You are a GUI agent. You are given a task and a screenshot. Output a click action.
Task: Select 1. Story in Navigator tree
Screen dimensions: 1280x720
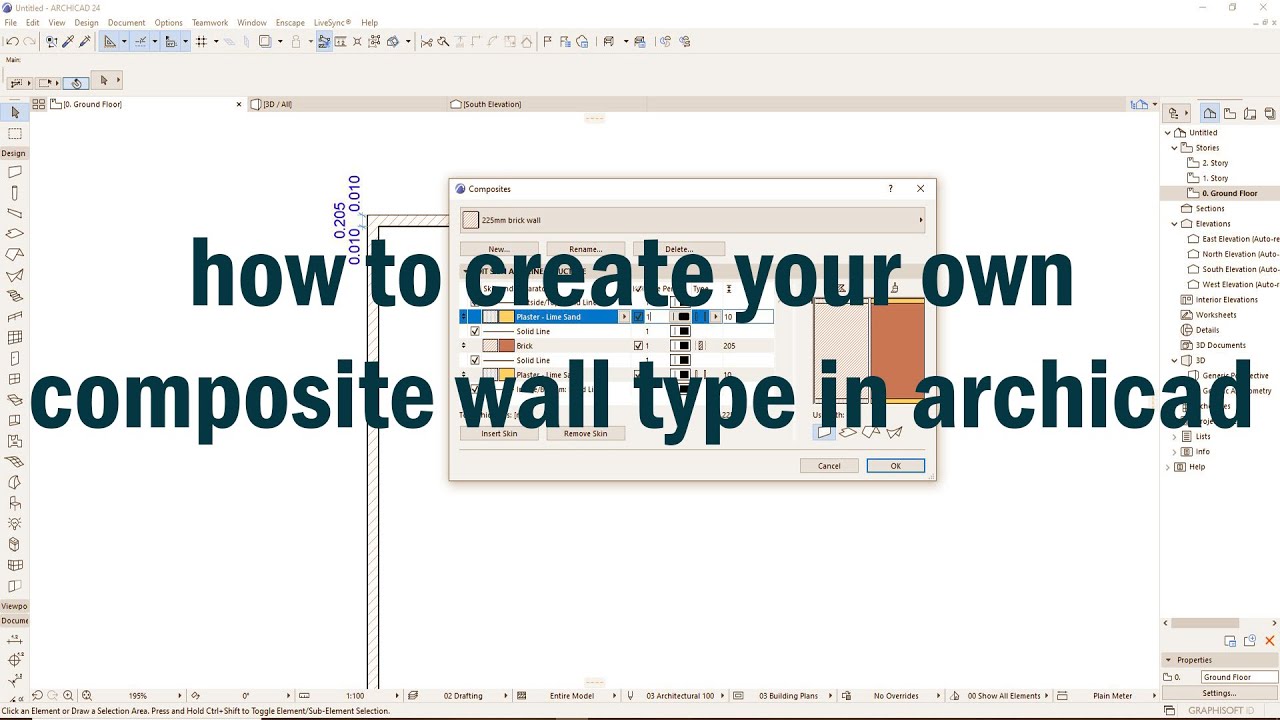pos(1215,178)
